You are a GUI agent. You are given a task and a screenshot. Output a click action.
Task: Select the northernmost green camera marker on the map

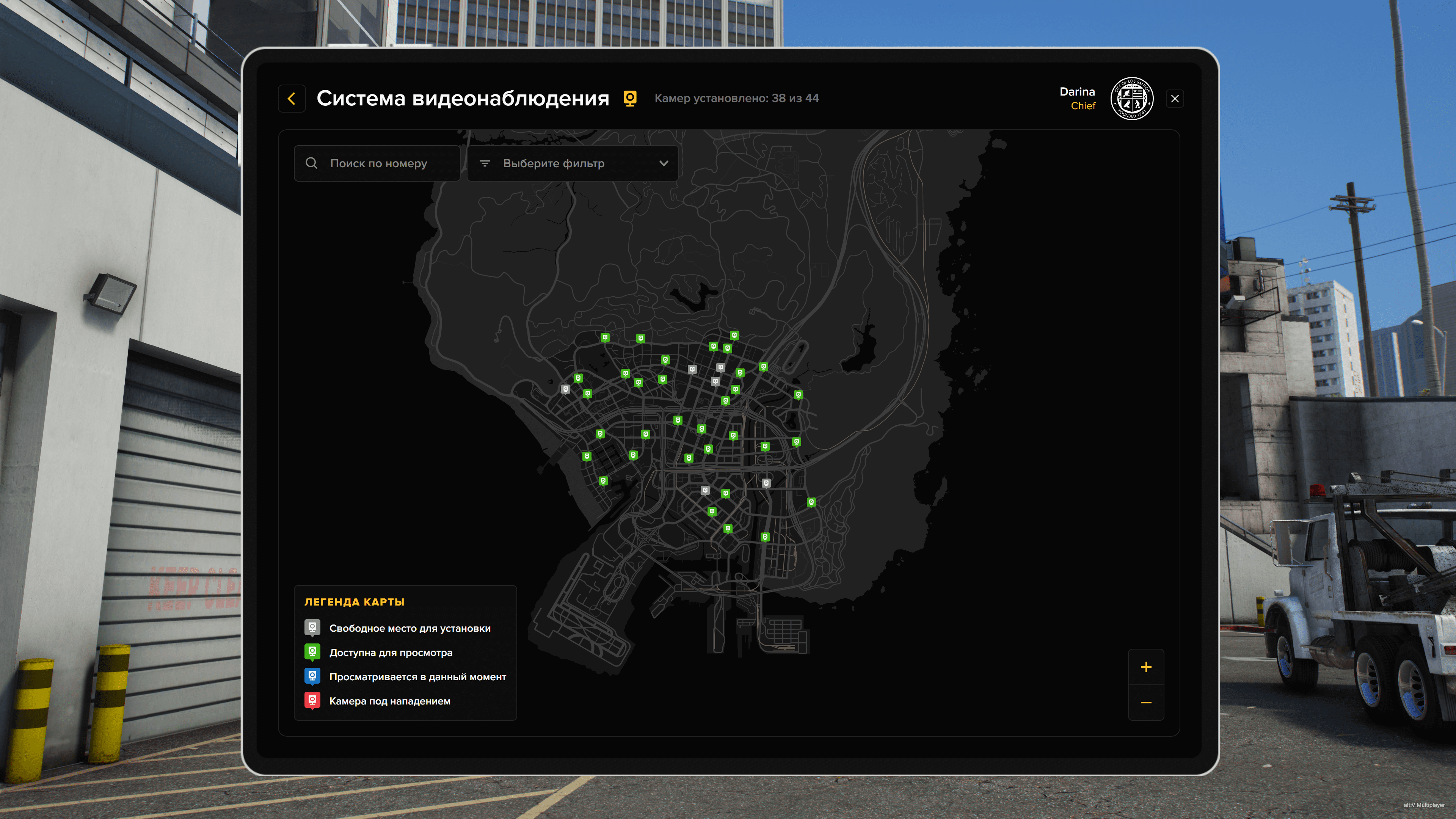[x=734, y=335]
